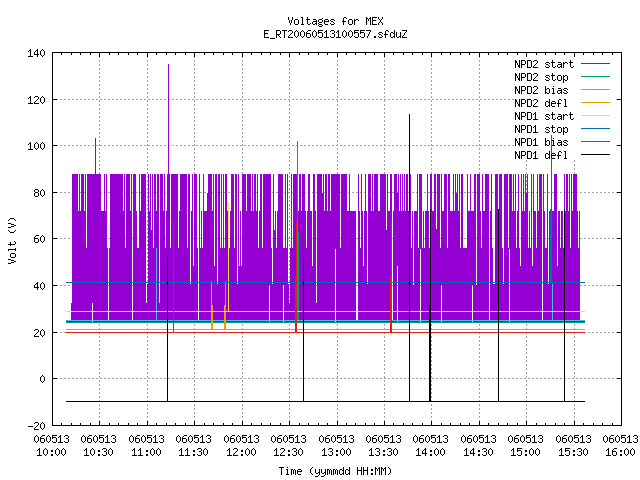
Task: Click the black NPD1 defl legend line
Action: (x=596, y=155)
